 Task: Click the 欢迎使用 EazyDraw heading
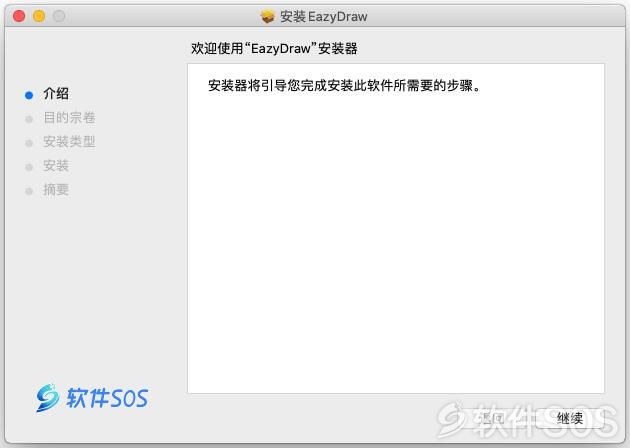[274, 49]
